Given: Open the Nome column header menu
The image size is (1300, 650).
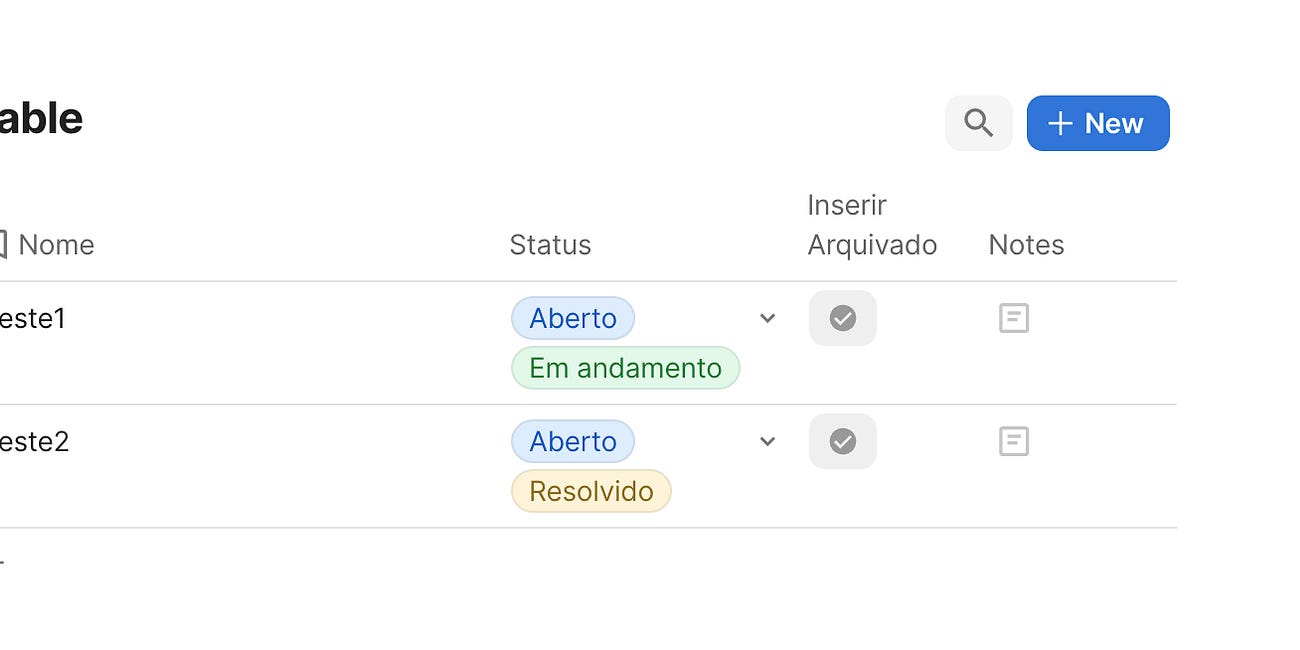Looking at the screenshot, I should point(57,244).
